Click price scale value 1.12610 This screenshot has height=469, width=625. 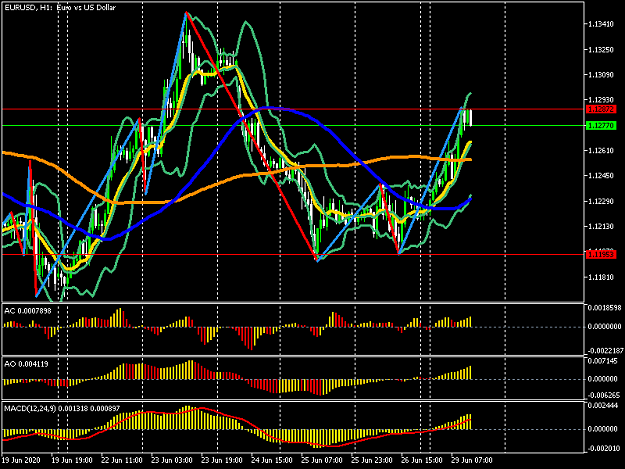601,151
